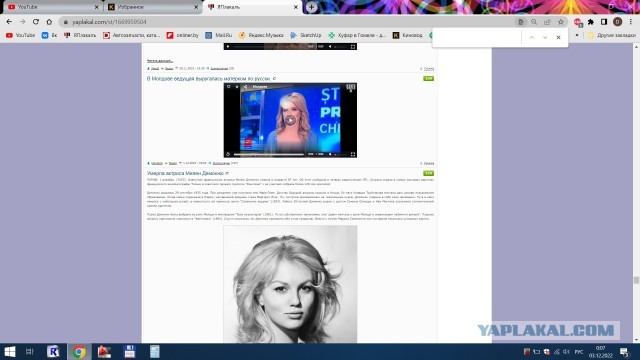Screen dimensions: 640x360
Task: Close the find-in-page bar
Action: 558,37
